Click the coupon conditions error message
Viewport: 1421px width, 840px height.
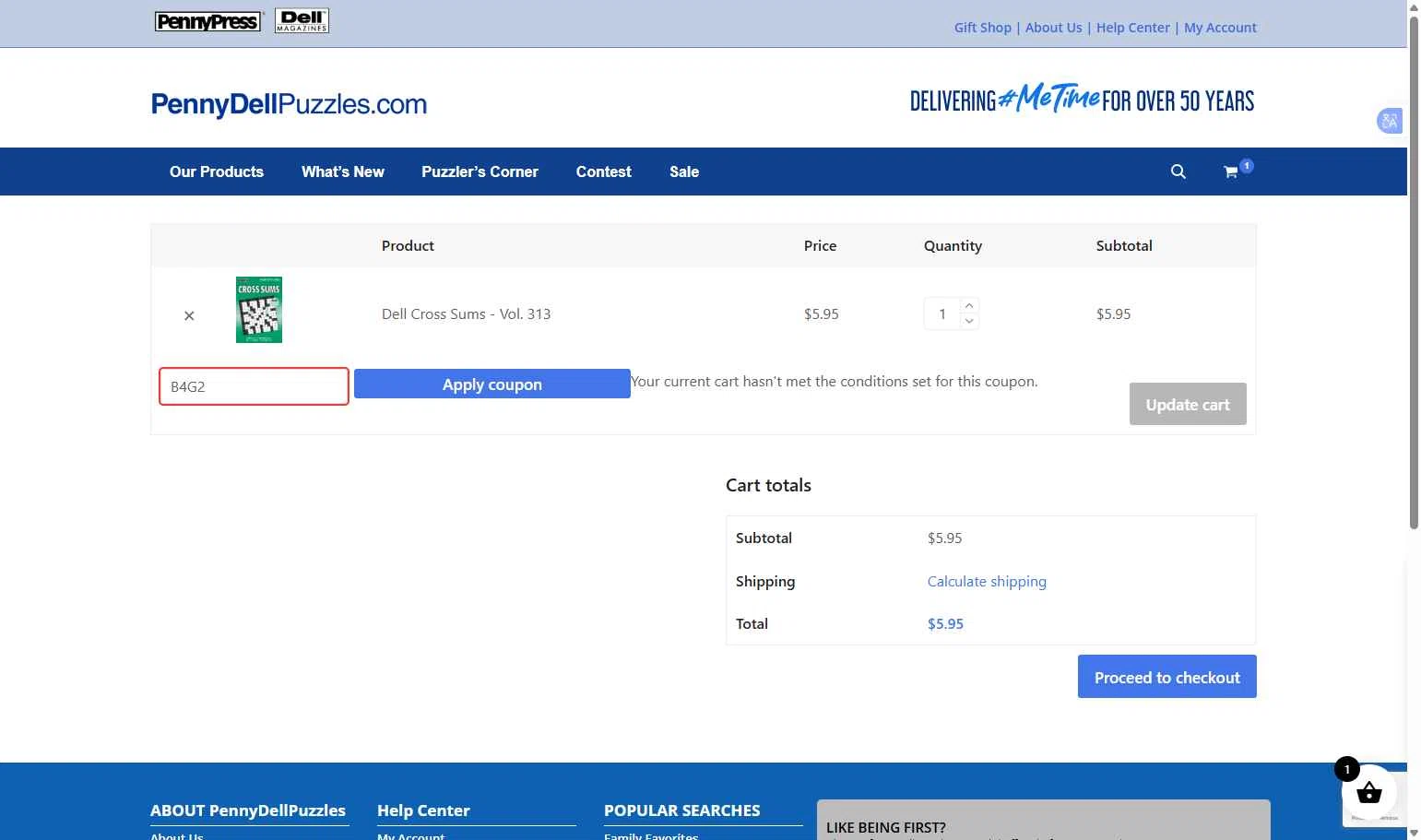(835, 382)
